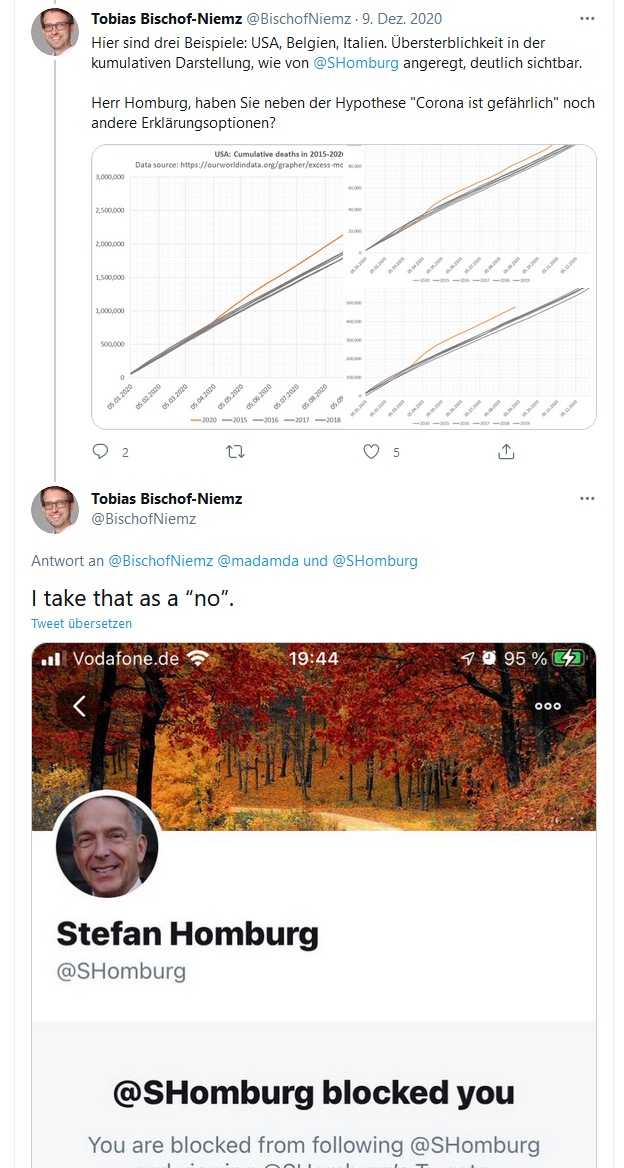Screen dimensions: 624x1168
Task: Click the three dots in phone screenshot header
Action: 547,706
